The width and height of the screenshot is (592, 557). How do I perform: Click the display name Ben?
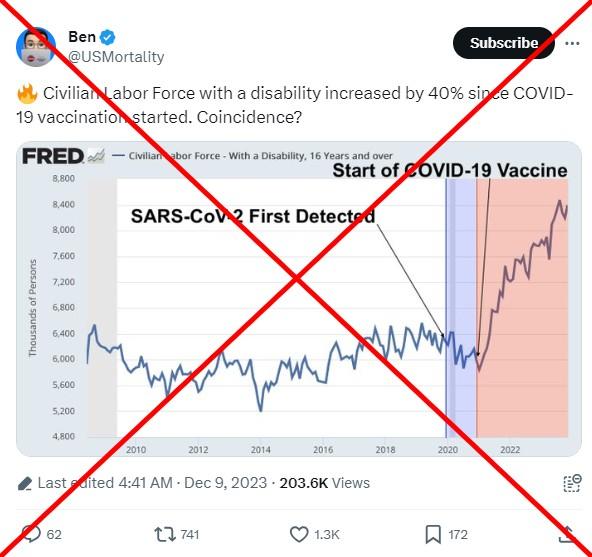click(82, 37)
